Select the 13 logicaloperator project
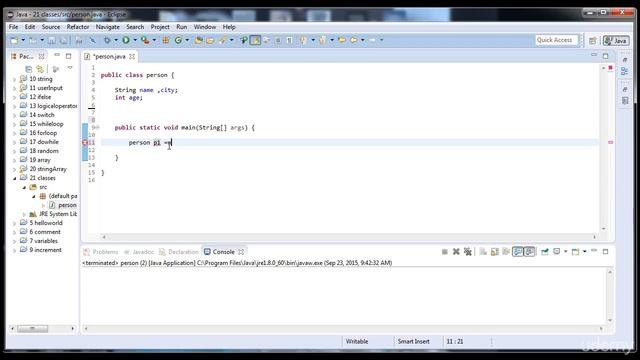The height and width of the screenshot is (360, 640). coord(49,106)
